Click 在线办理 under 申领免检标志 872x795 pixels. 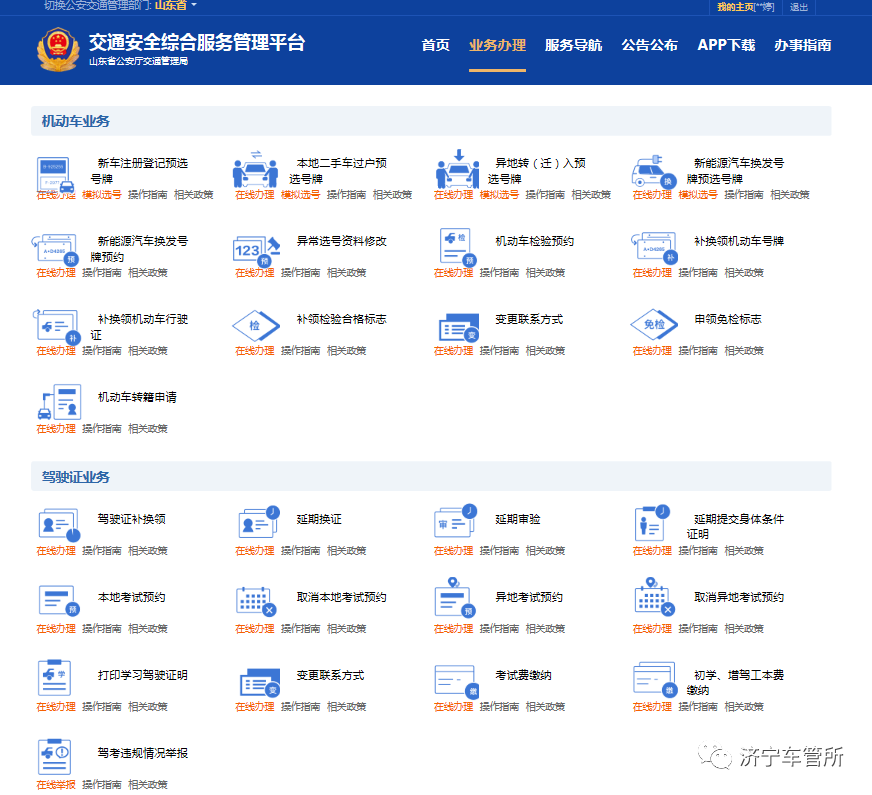pos(652,351)
